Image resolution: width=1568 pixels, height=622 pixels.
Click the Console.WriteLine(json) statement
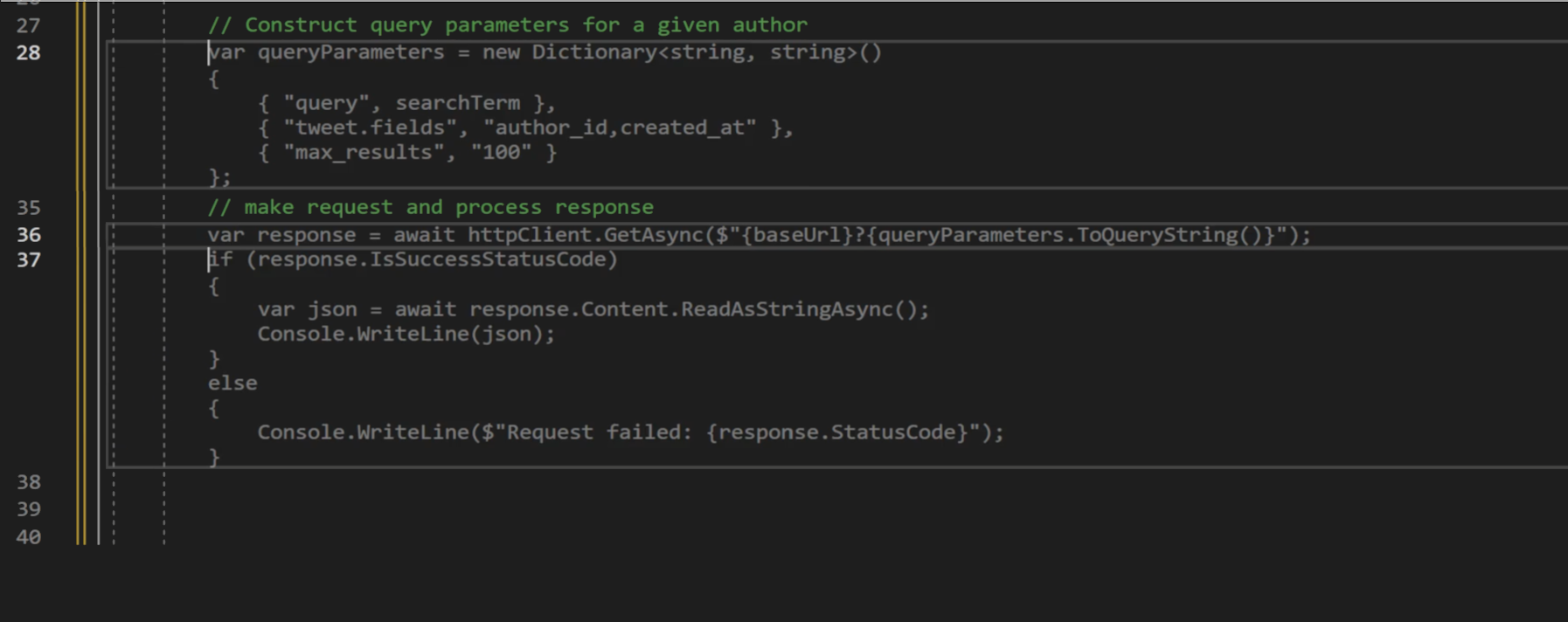click(406, 334)
